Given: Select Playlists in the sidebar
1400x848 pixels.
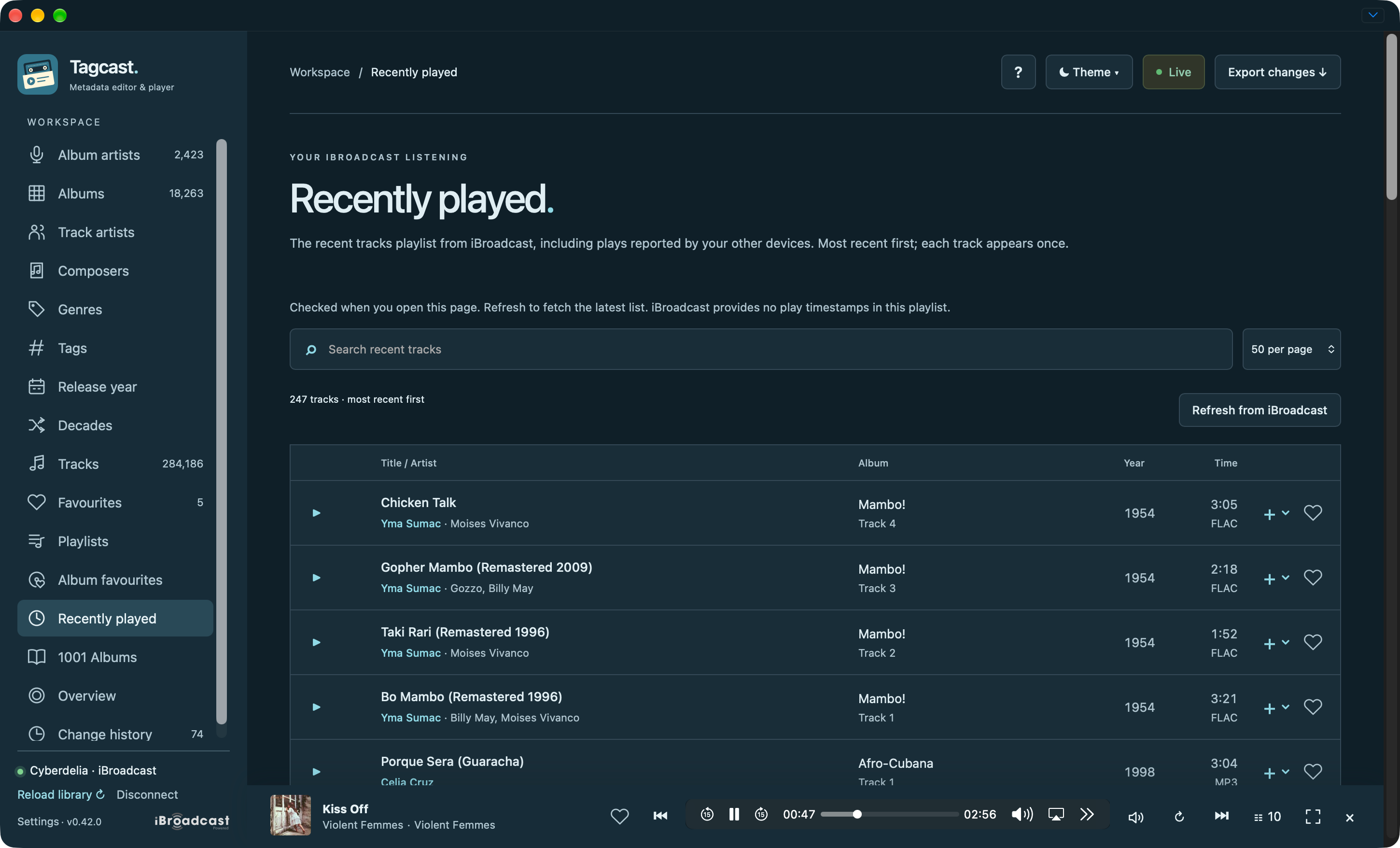Looking at the screenshot, I should tap(115, 542).
